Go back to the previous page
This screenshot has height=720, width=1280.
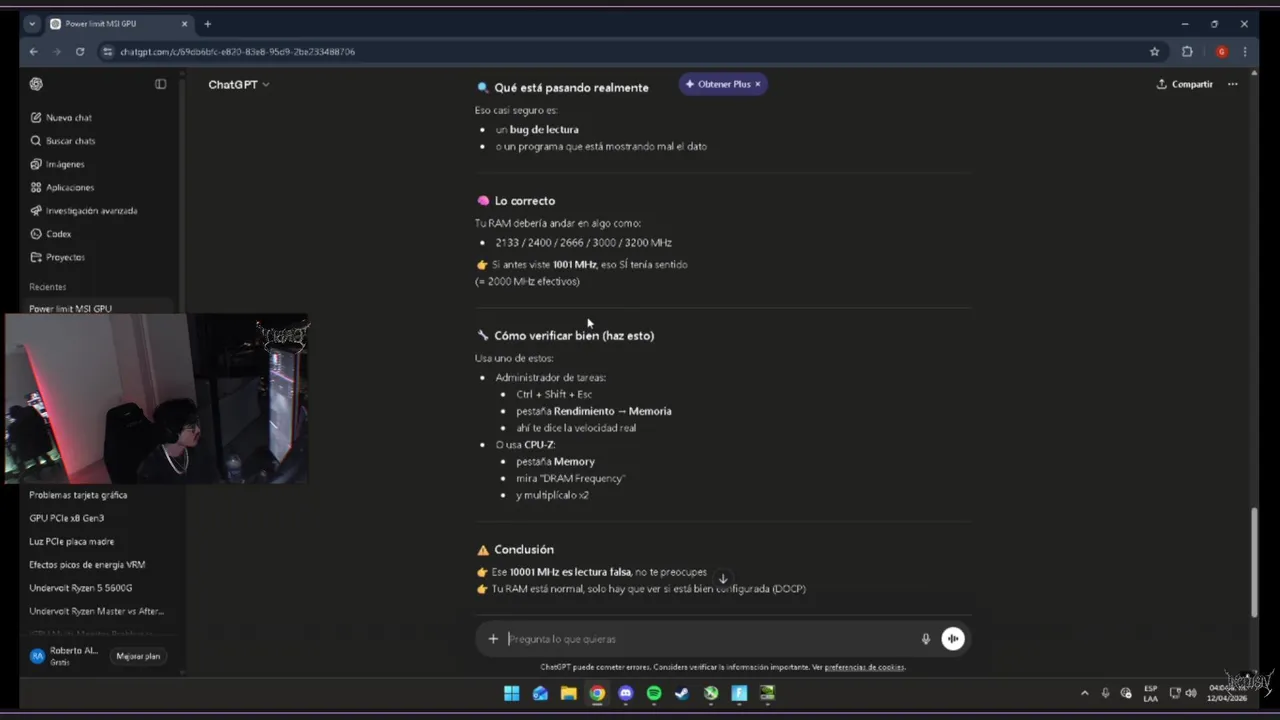(x=33, y=51)
